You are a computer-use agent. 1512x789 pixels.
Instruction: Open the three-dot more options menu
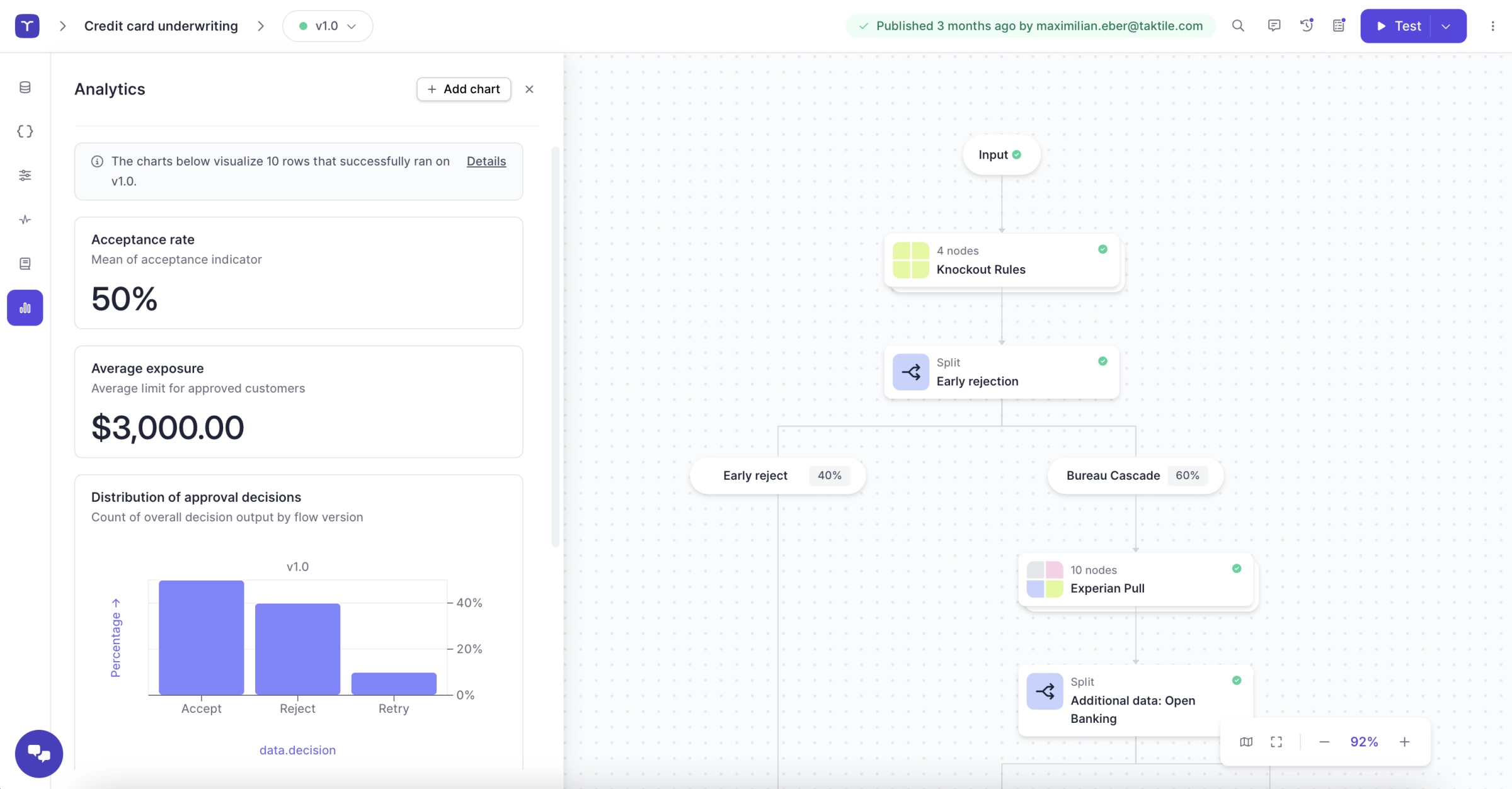point(1492,26)
